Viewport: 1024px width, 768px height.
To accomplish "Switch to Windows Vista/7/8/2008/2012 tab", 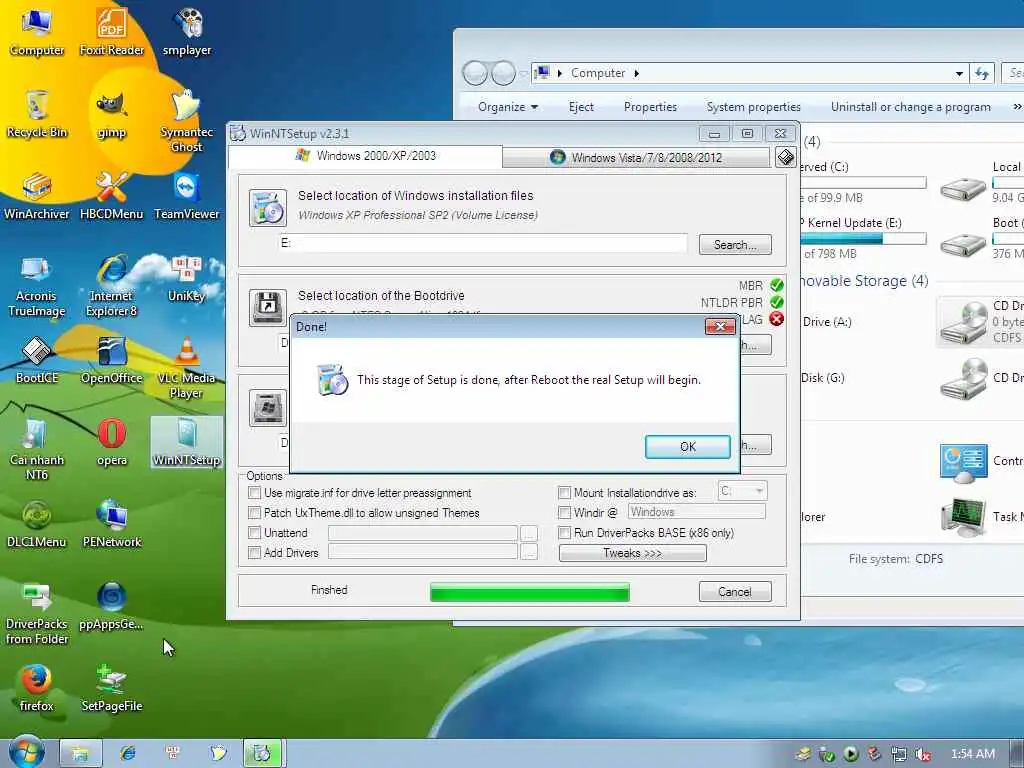I will (x=637, y=157).
